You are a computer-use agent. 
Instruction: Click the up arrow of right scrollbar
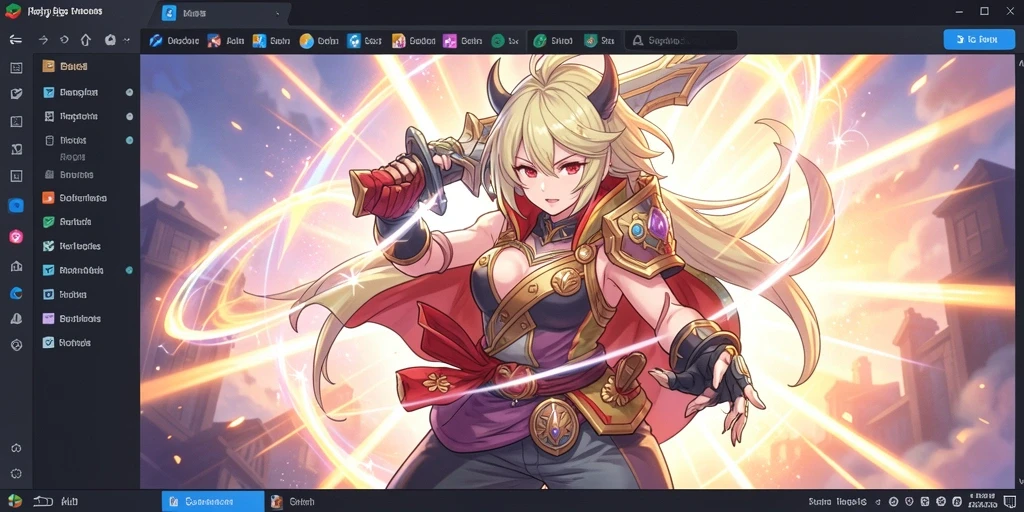1020,64
